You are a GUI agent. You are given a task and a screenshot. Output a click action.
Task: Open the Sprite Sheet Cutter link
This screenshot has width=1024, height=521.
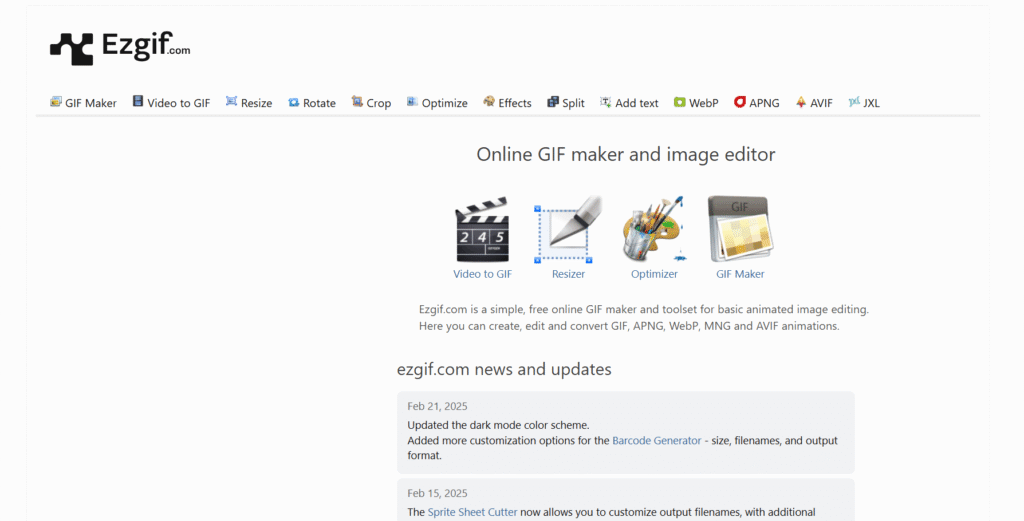(x=472, y=513)
